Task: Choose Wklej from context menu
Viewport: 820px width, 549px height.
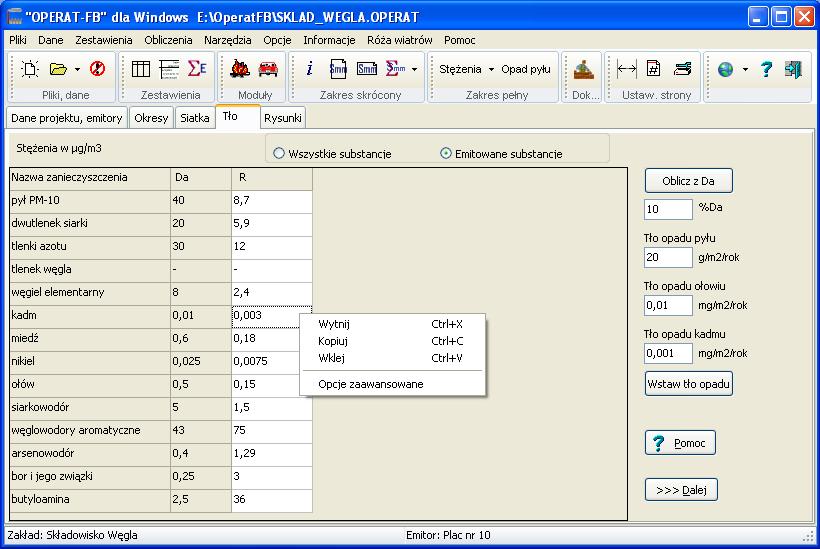Action: (x=393, y=358)
